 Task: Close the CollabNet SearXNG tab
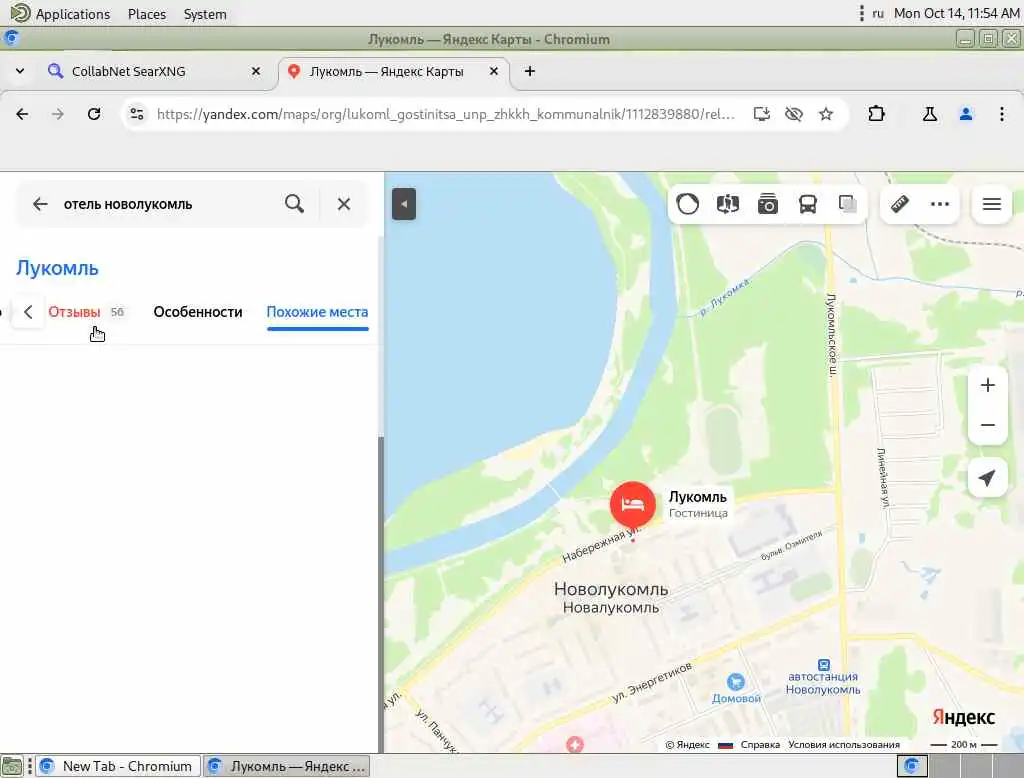point(256,71)
